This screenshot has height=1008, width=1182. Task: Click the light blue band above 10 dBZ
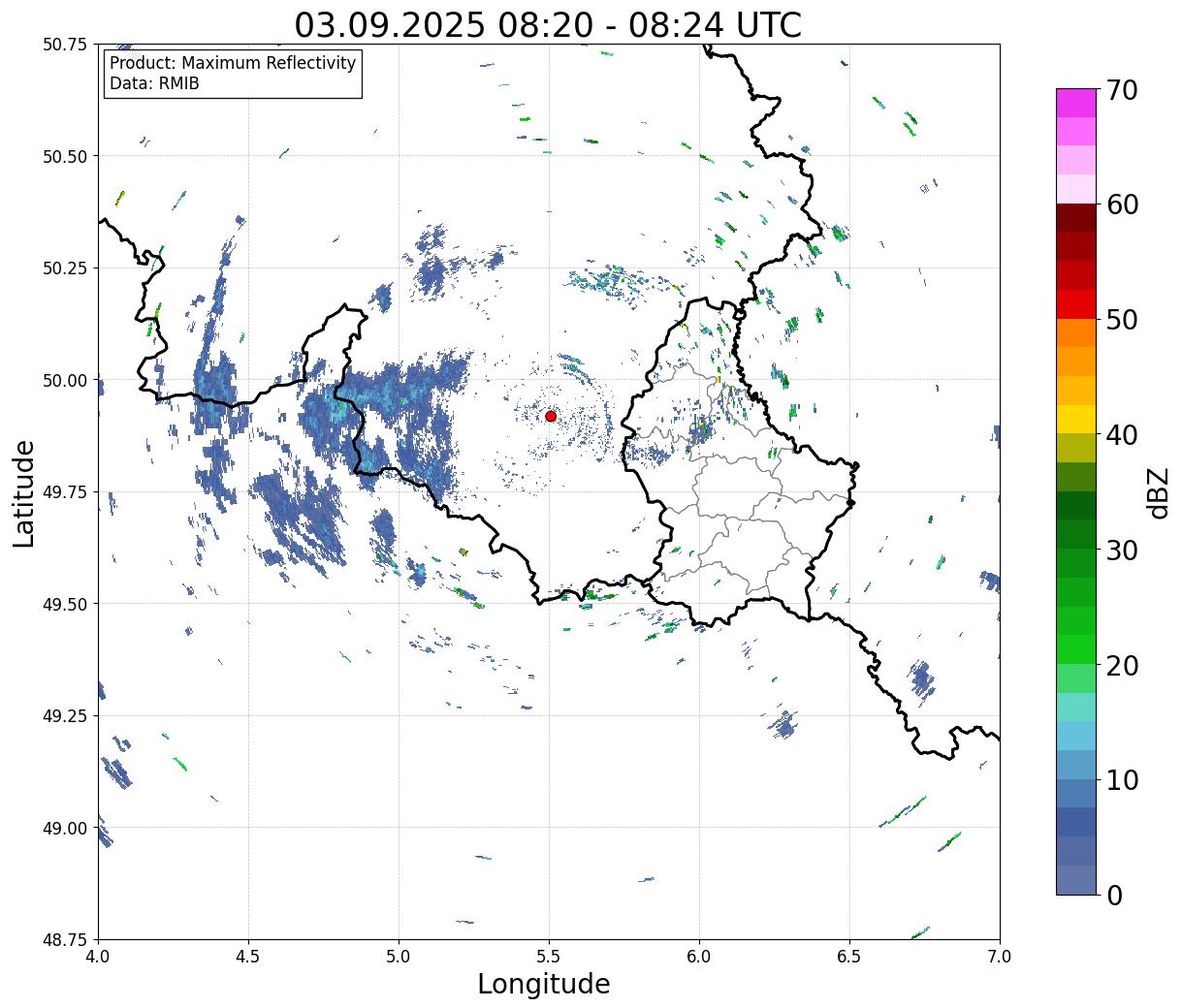coord(1076,736)
